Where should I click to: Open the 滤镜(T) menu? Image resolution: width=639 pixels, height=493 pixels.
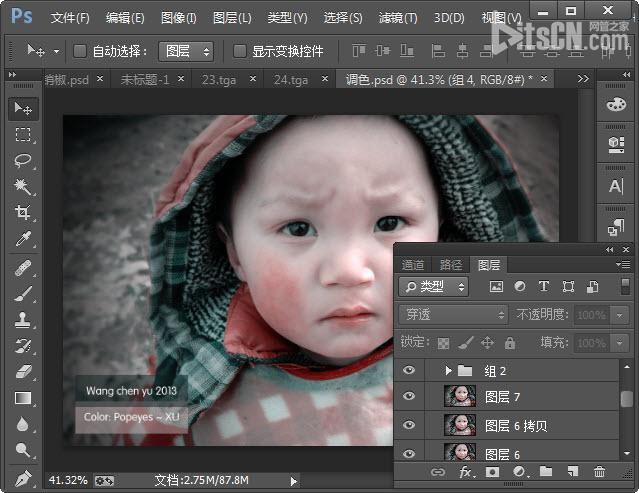pos(398,18)
